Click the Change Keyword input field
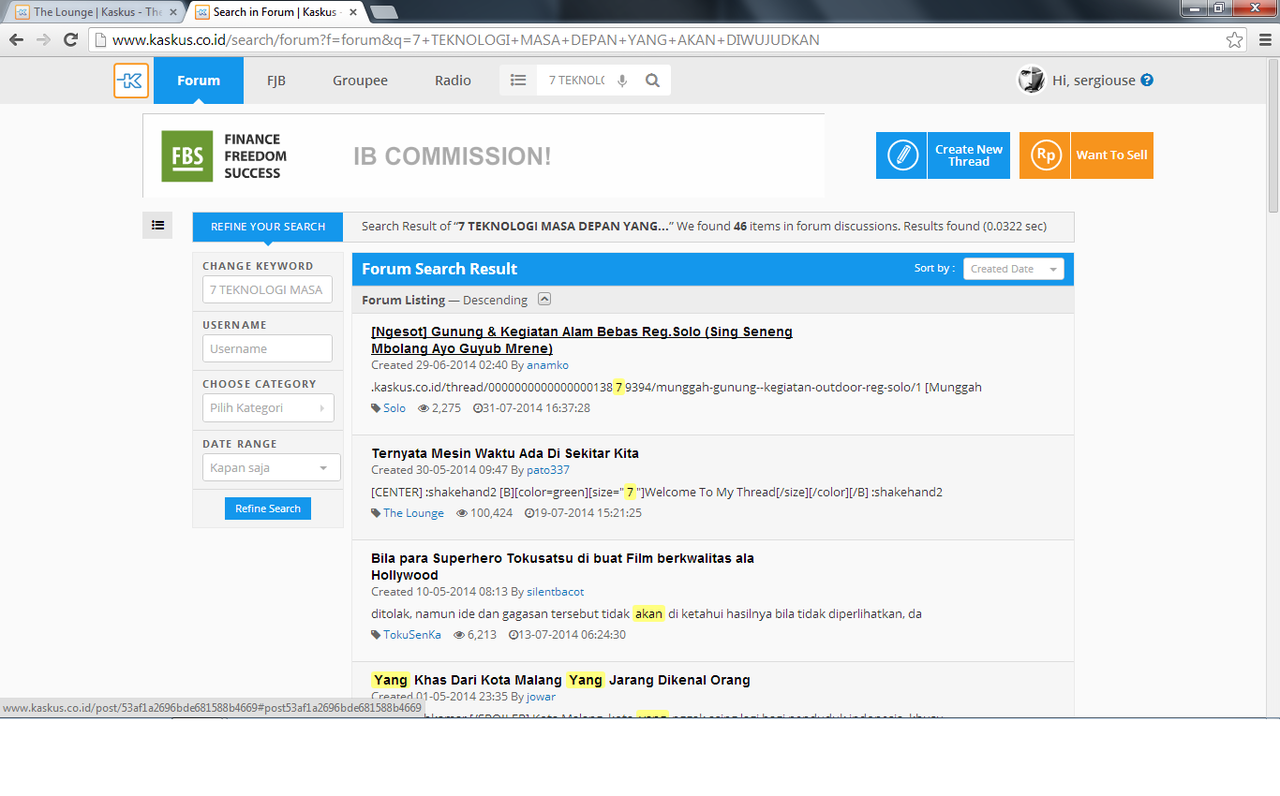Screen dimensions: 1280x796 tap(268, 290)
